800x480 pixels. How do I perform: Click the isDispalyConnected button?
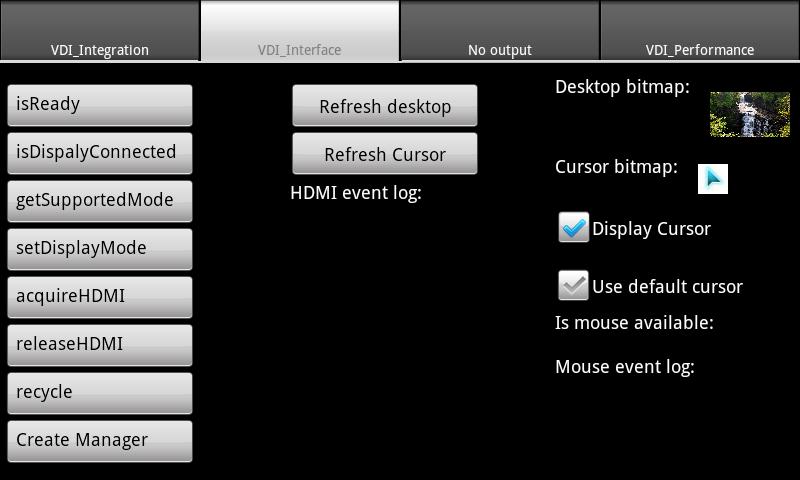point(100,153)
